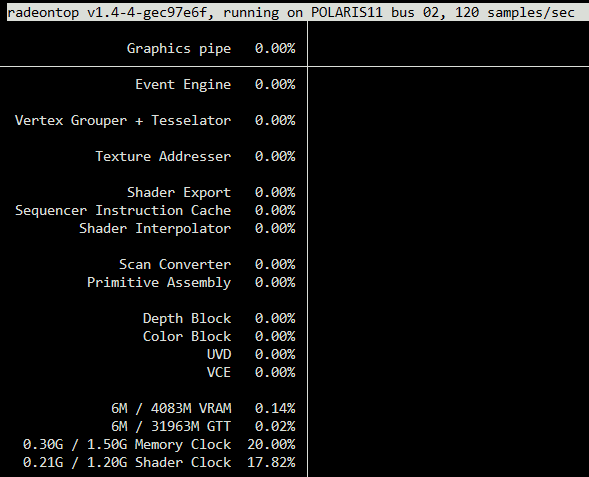Click the Scan Converter label
589x477 pixels.
pyautogui.click(x=175, y=264)
